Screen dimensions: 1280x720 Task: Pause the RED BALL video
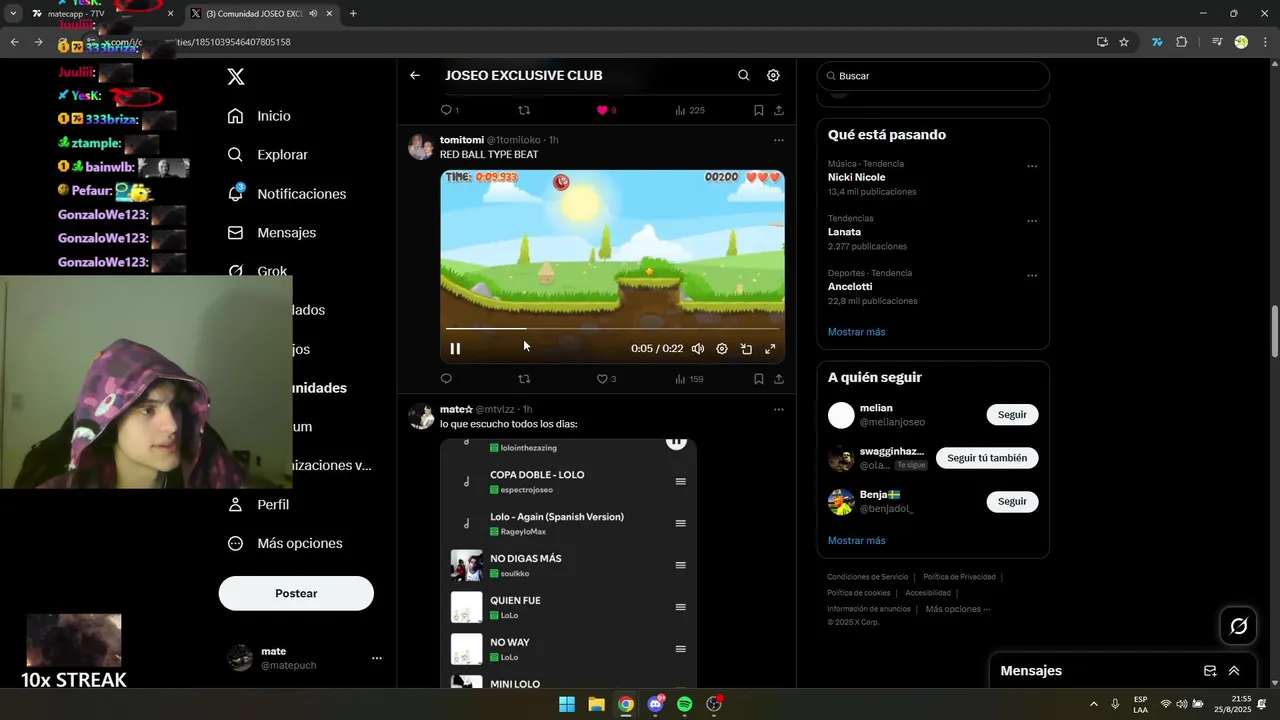455,349
